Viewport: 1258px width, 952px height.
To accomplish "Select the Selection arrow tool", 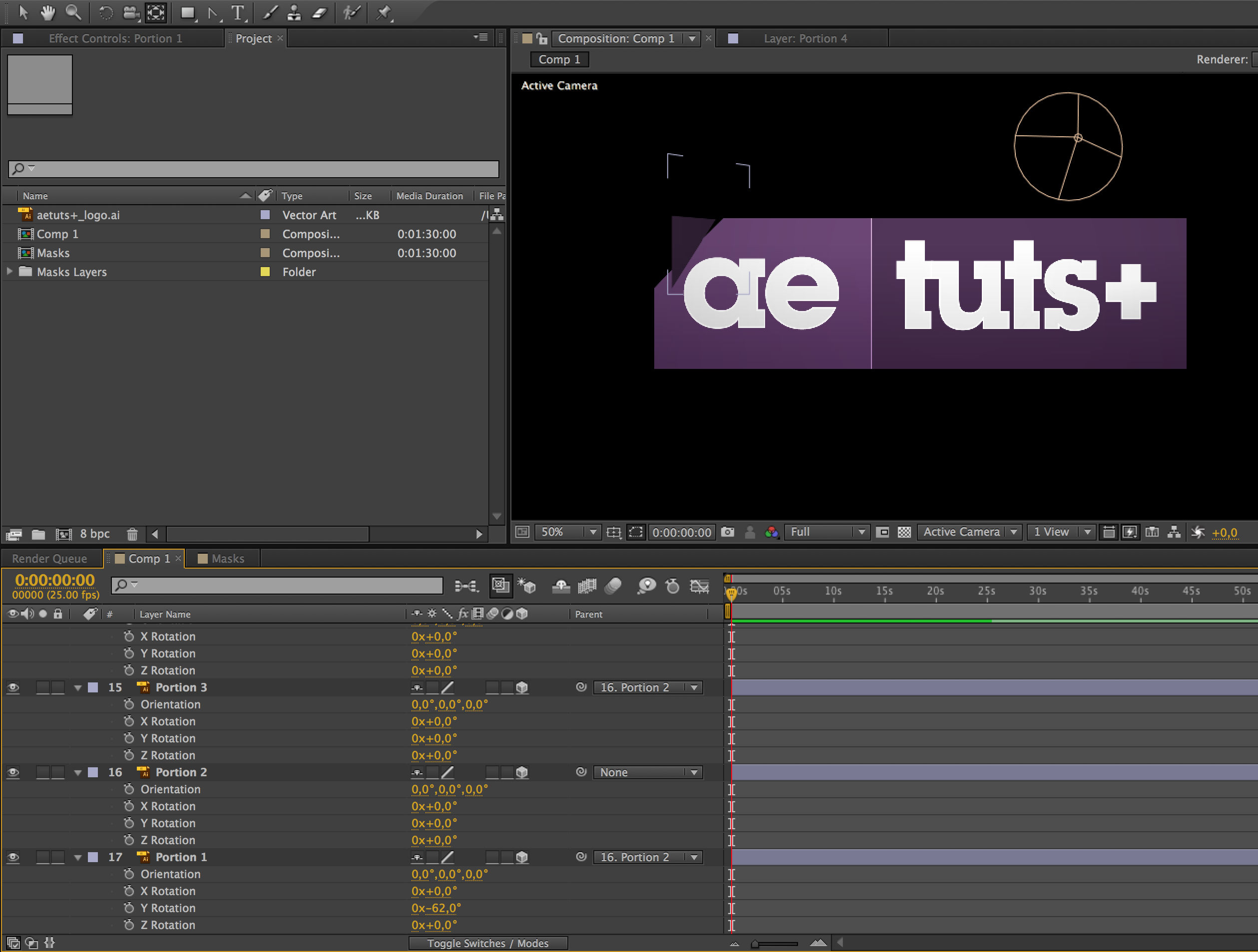I will [x=23, y=12].
